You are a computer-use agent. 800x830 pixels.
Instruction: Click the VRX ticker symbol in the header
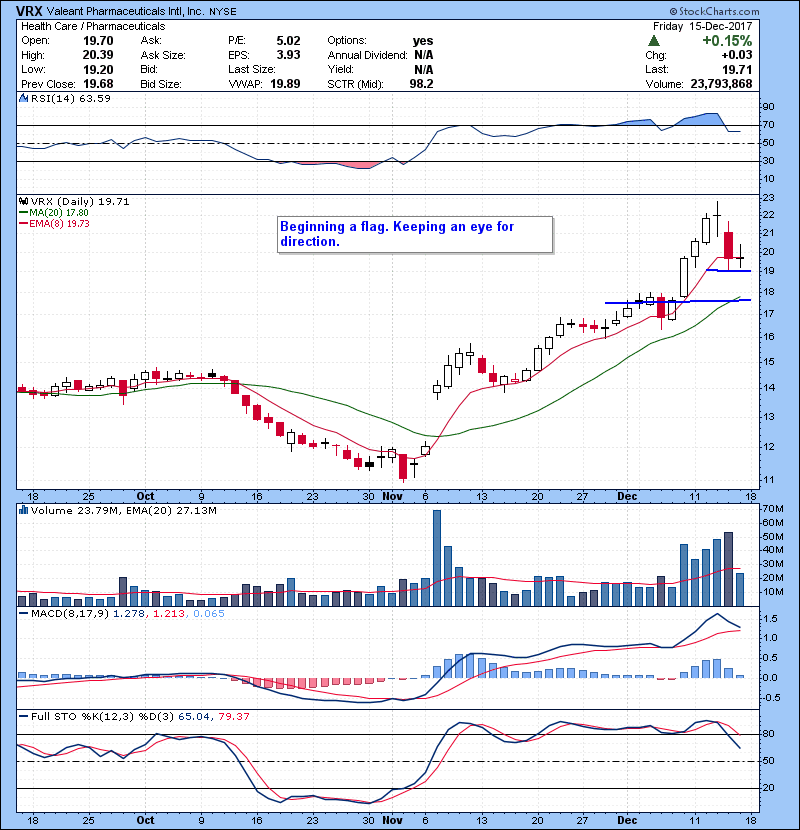[x=29, y=11]
